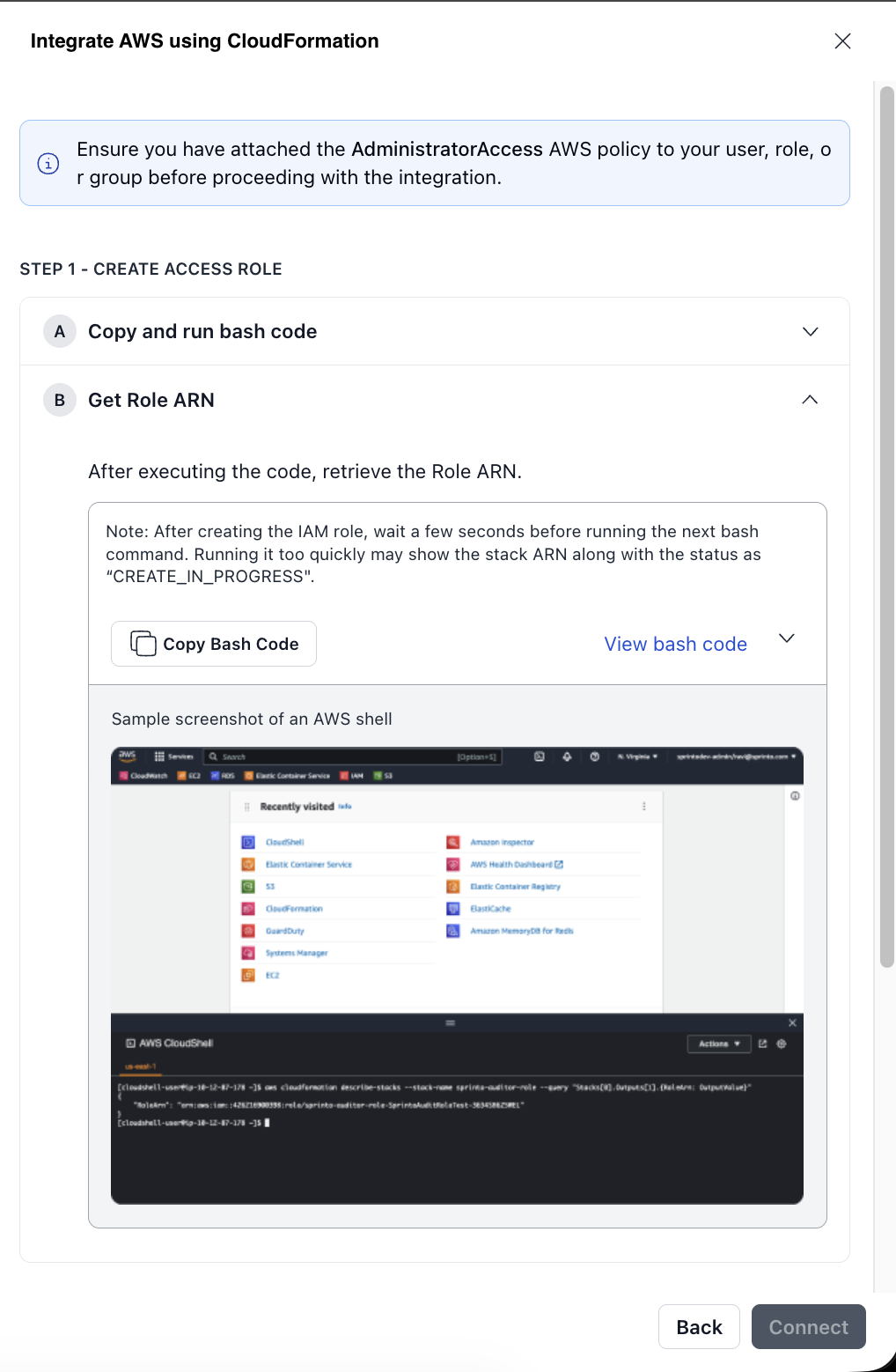This screenshot has height=1372, width=896.
Task: Open the View bash code link
Action: pos(675,644)
